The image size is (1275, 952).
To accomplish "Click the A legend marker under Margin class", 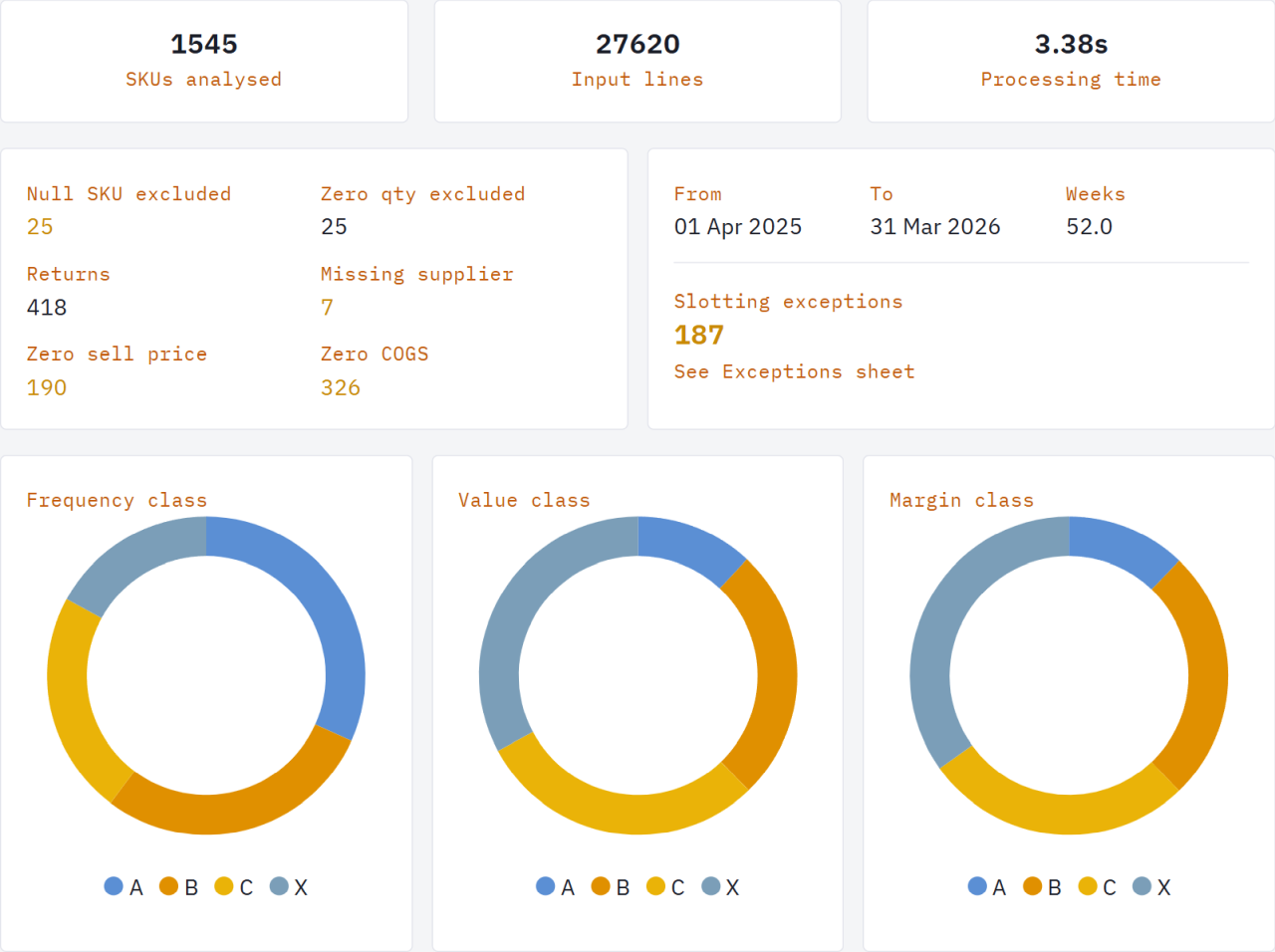I will (x=977, y=886).
